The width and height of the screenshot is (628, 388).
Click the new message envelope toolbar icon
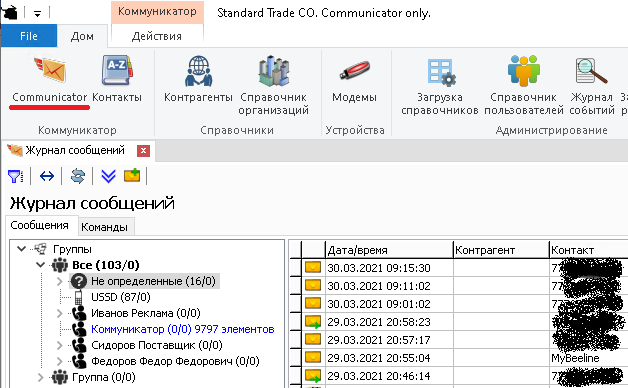(132, 175)
